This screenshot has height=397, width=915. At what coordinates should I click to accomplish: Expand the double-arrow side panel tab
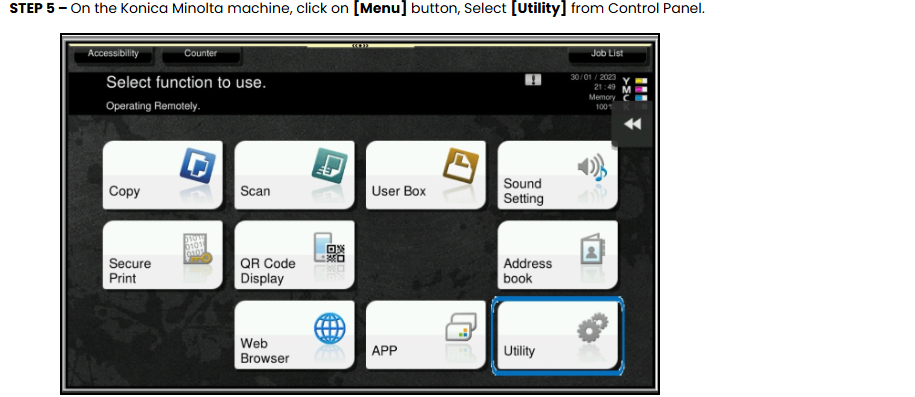point(632,124)
